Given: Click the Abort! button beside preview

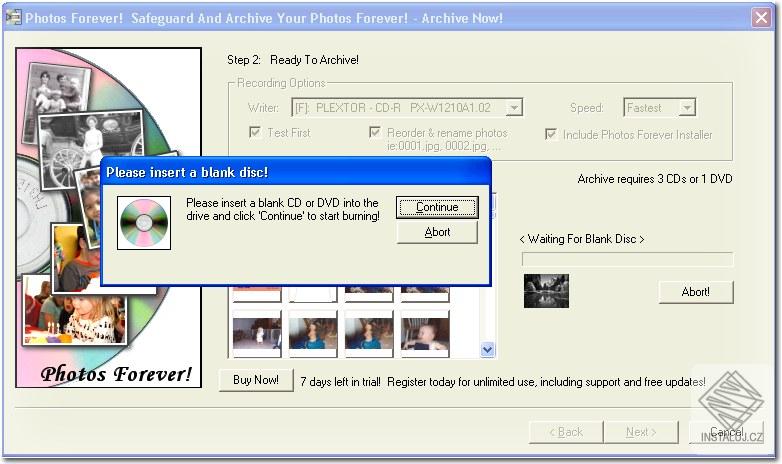Looking at the screenshot, I should 696,292.
